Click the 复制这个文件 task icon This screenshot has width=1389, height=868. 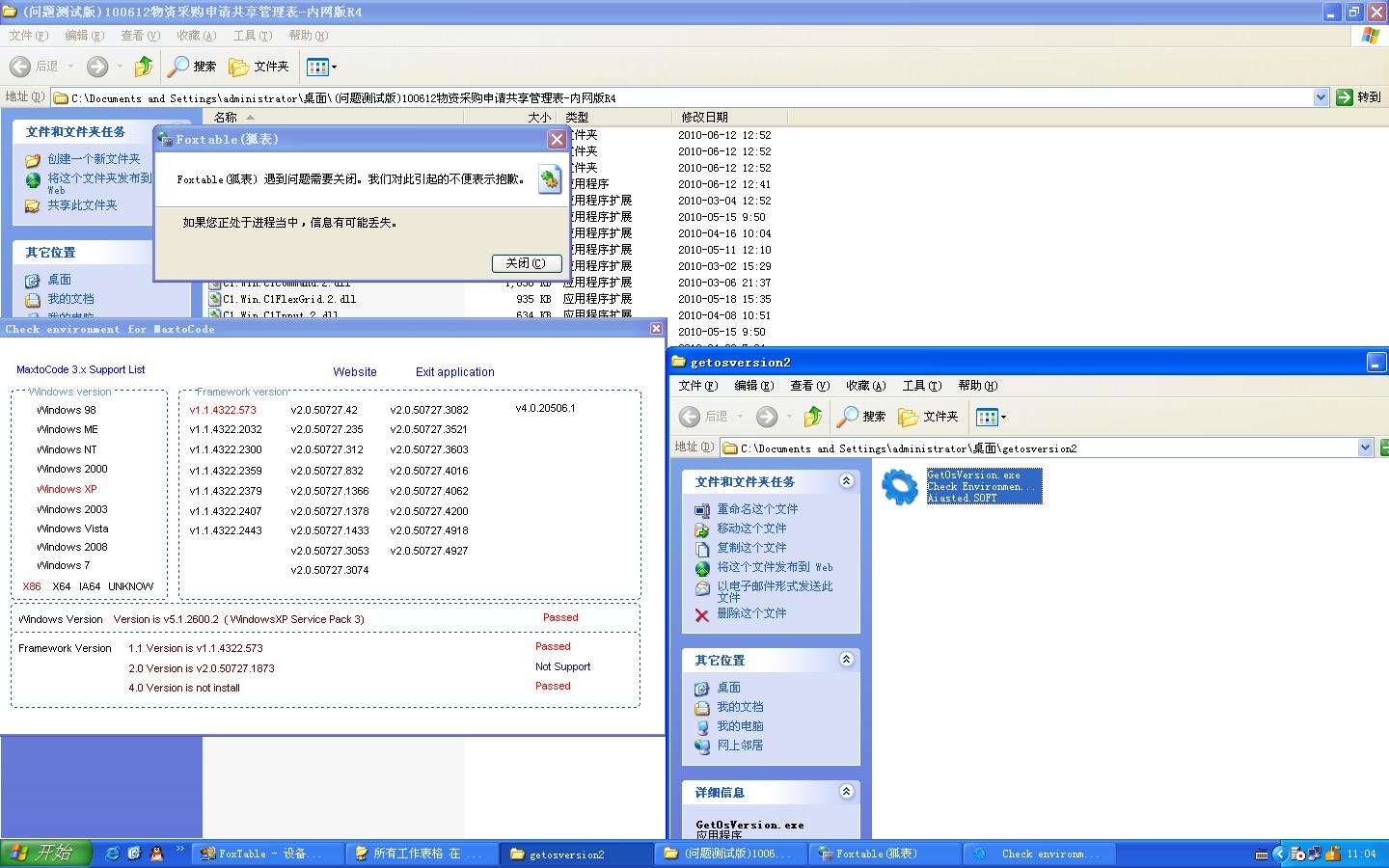(702, 549)
